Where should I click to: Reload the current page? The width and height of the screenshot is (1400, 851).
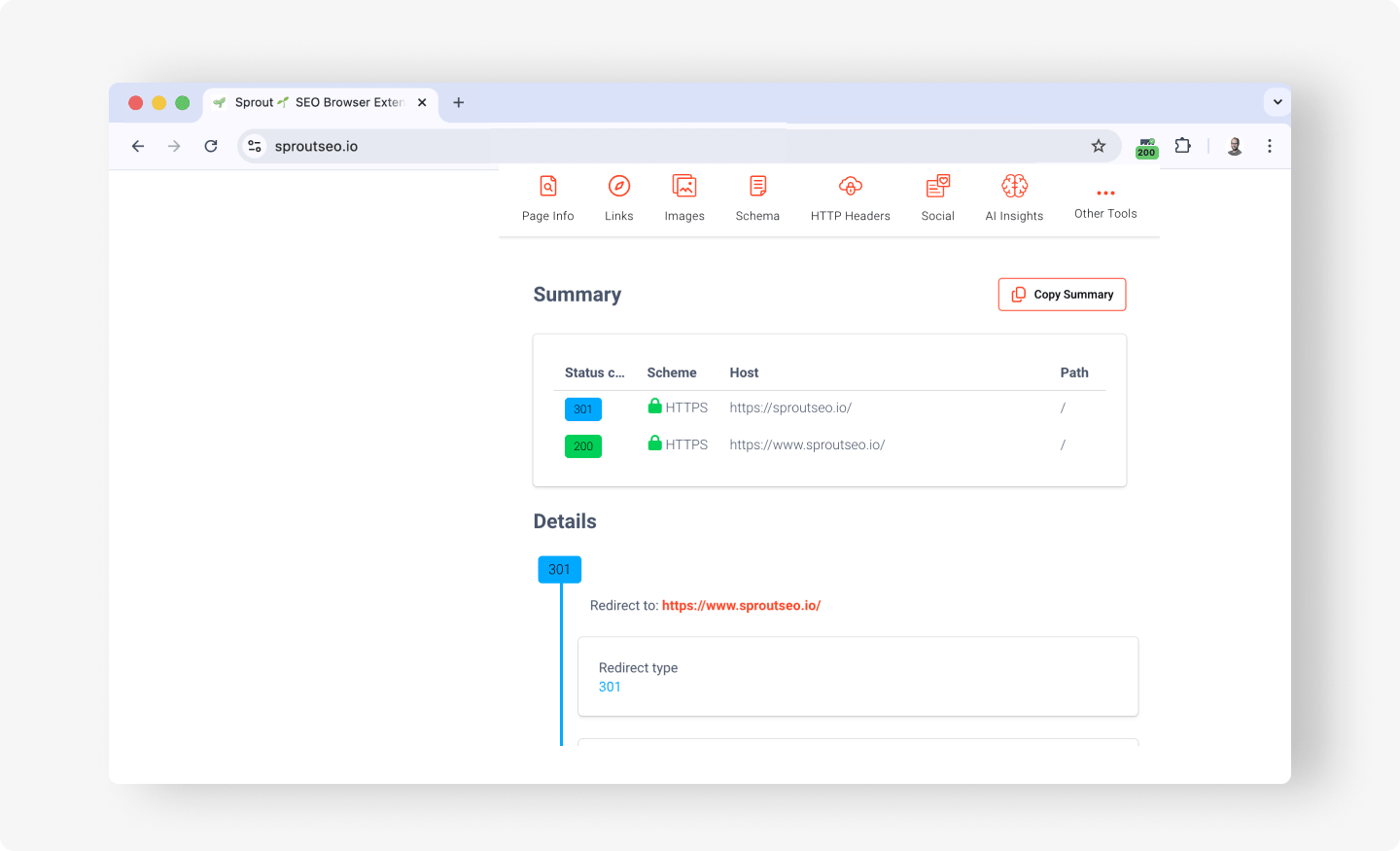pyautogui.click(x=211, y=146)
